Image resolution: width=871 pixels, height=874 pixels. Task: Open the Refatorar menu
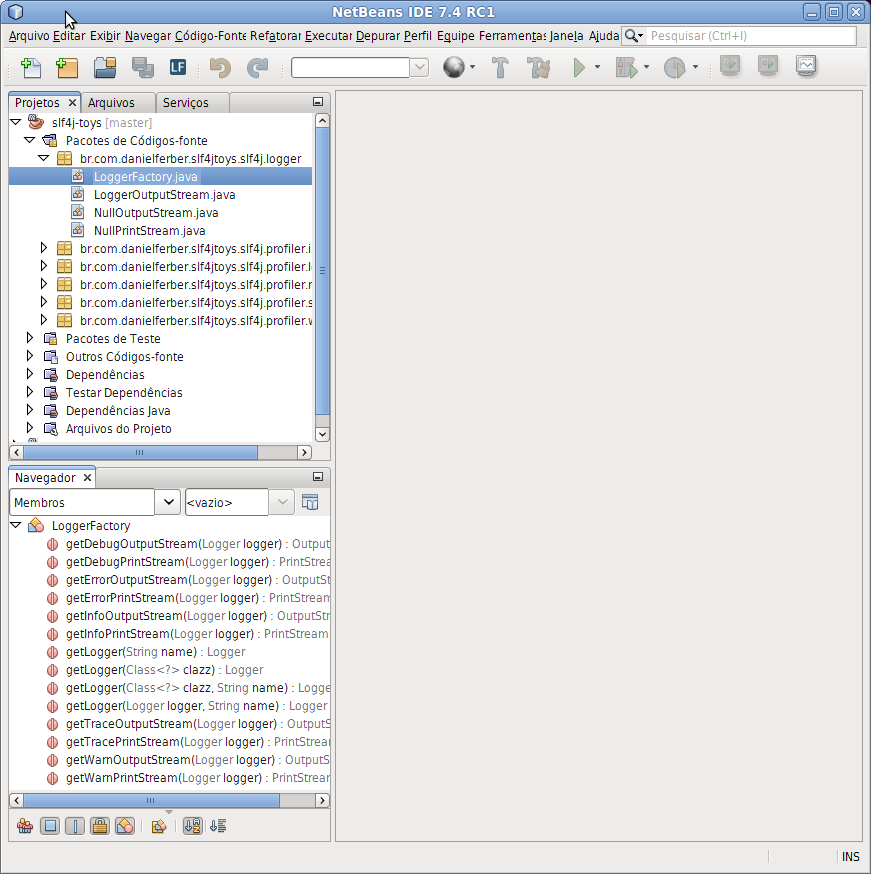coord(275,36)
